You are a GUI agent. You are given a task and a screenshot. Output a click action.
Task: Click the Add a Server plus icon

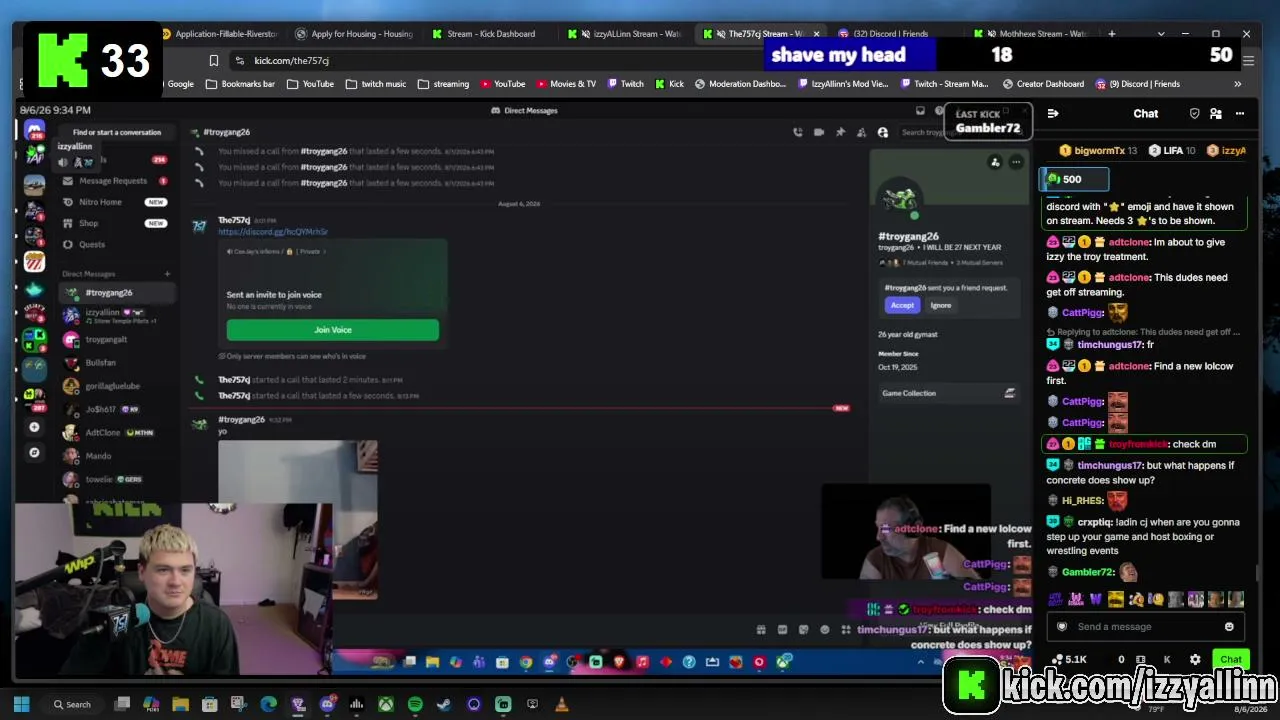[35, 427]
